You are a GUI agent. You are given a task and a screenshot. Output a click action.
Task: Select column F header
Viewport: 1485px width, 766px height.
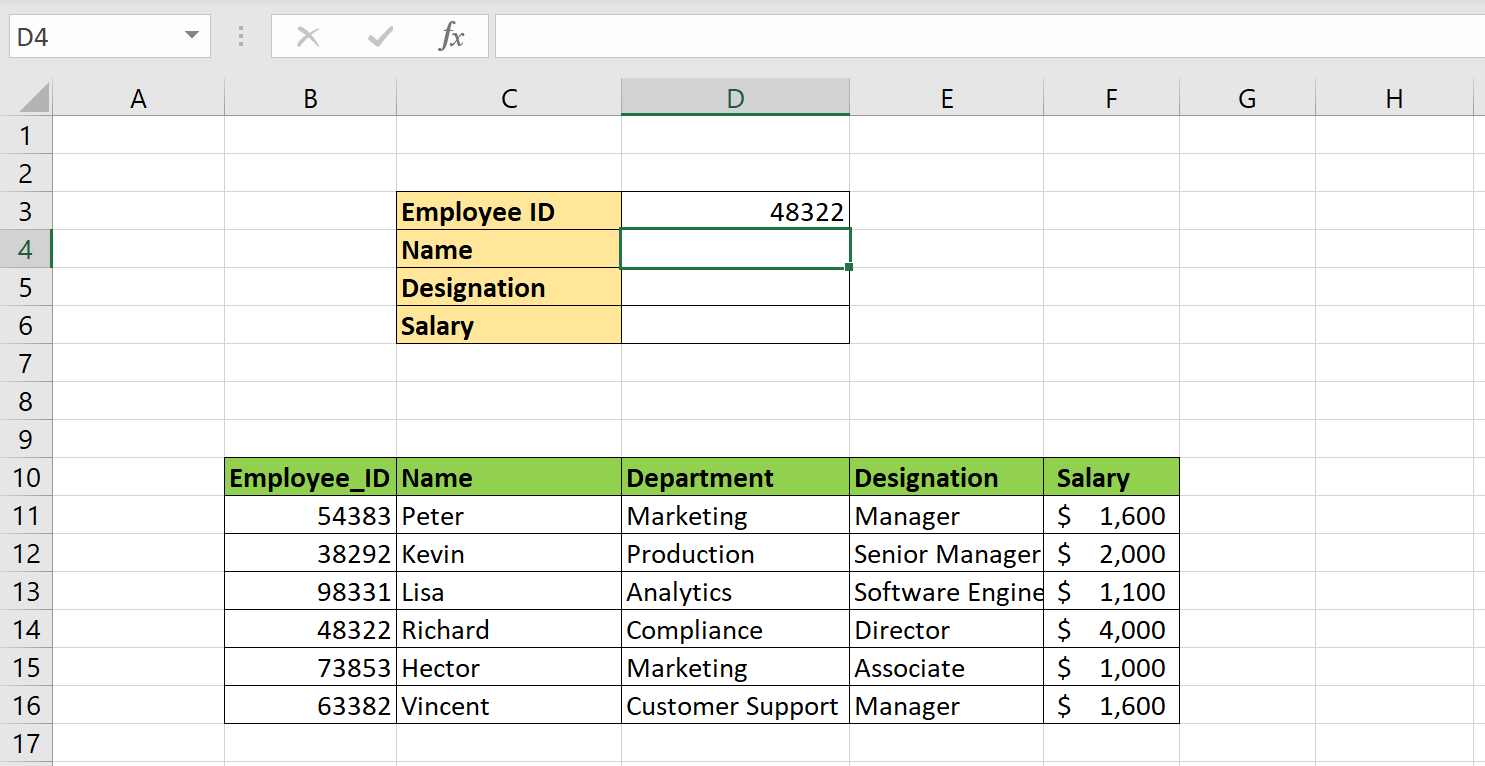(1111, 97)
